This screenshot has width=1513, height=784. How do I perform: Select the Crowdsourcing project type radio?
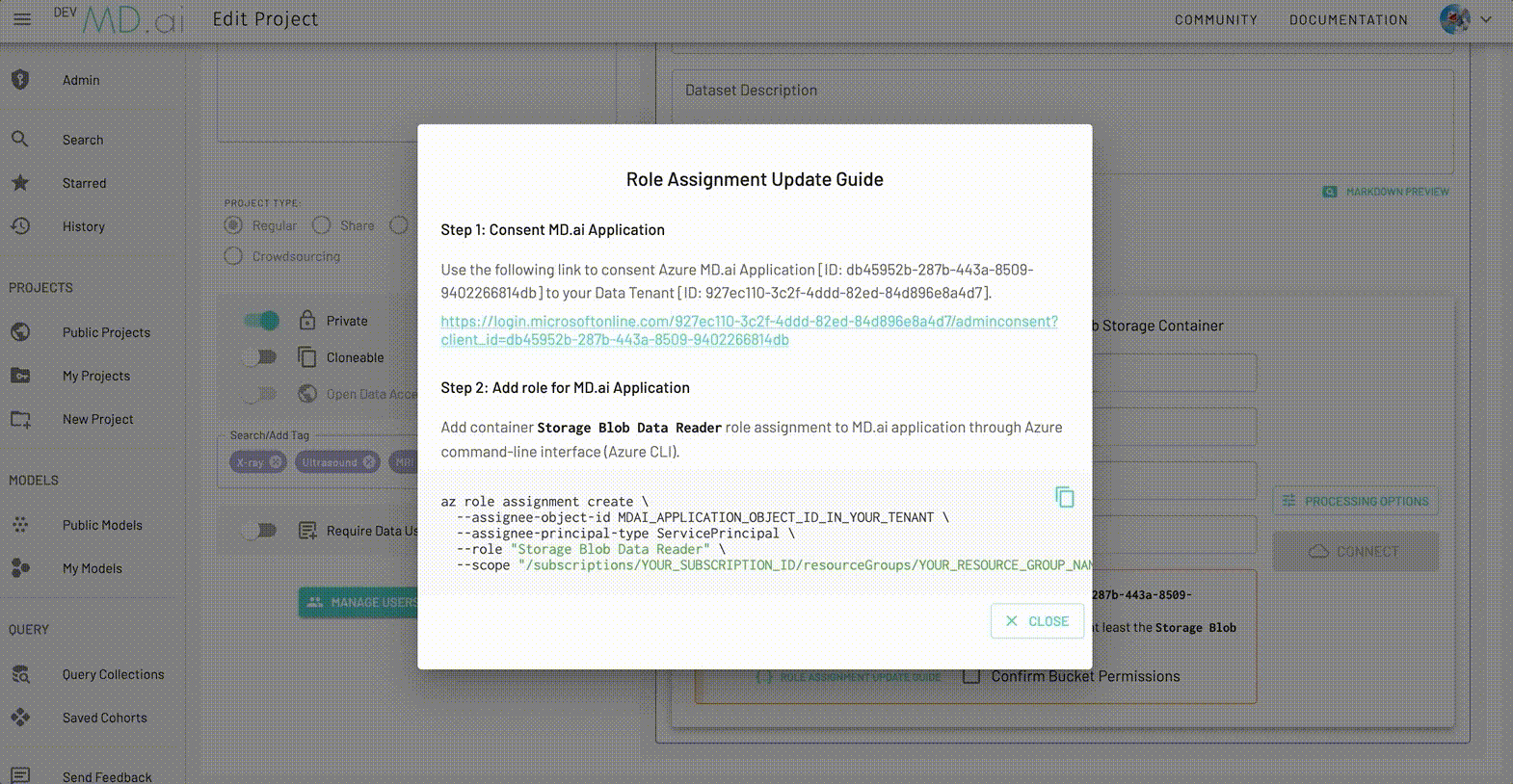click(233, 256)
